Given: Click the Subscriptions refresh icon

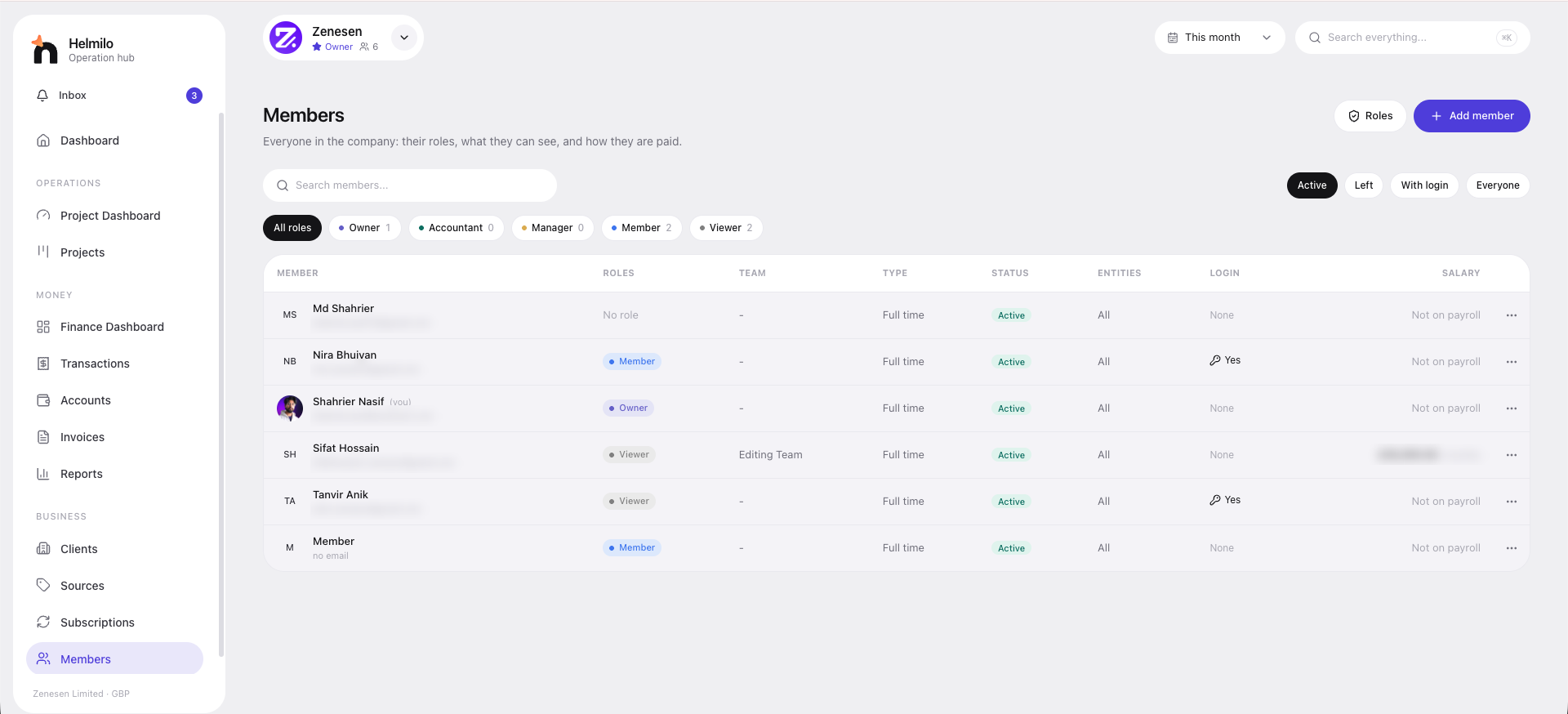Looking at the screenshot, I should click(x=43, y=623).
